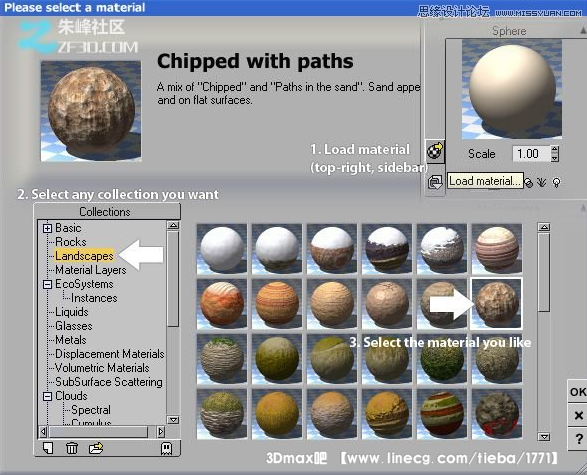Click the light bulb icon under Scale

(557, 182)
